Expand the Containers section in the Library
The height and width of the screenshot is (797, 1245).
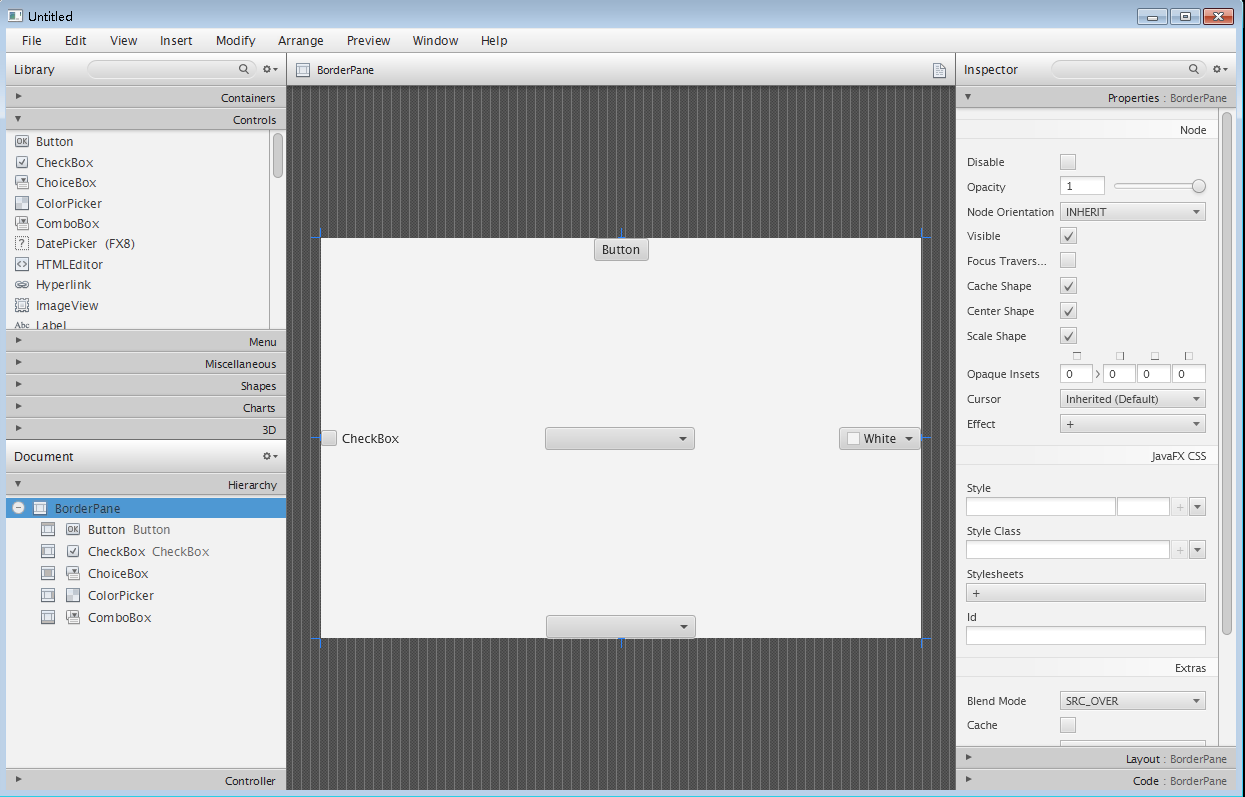(145, 98)
